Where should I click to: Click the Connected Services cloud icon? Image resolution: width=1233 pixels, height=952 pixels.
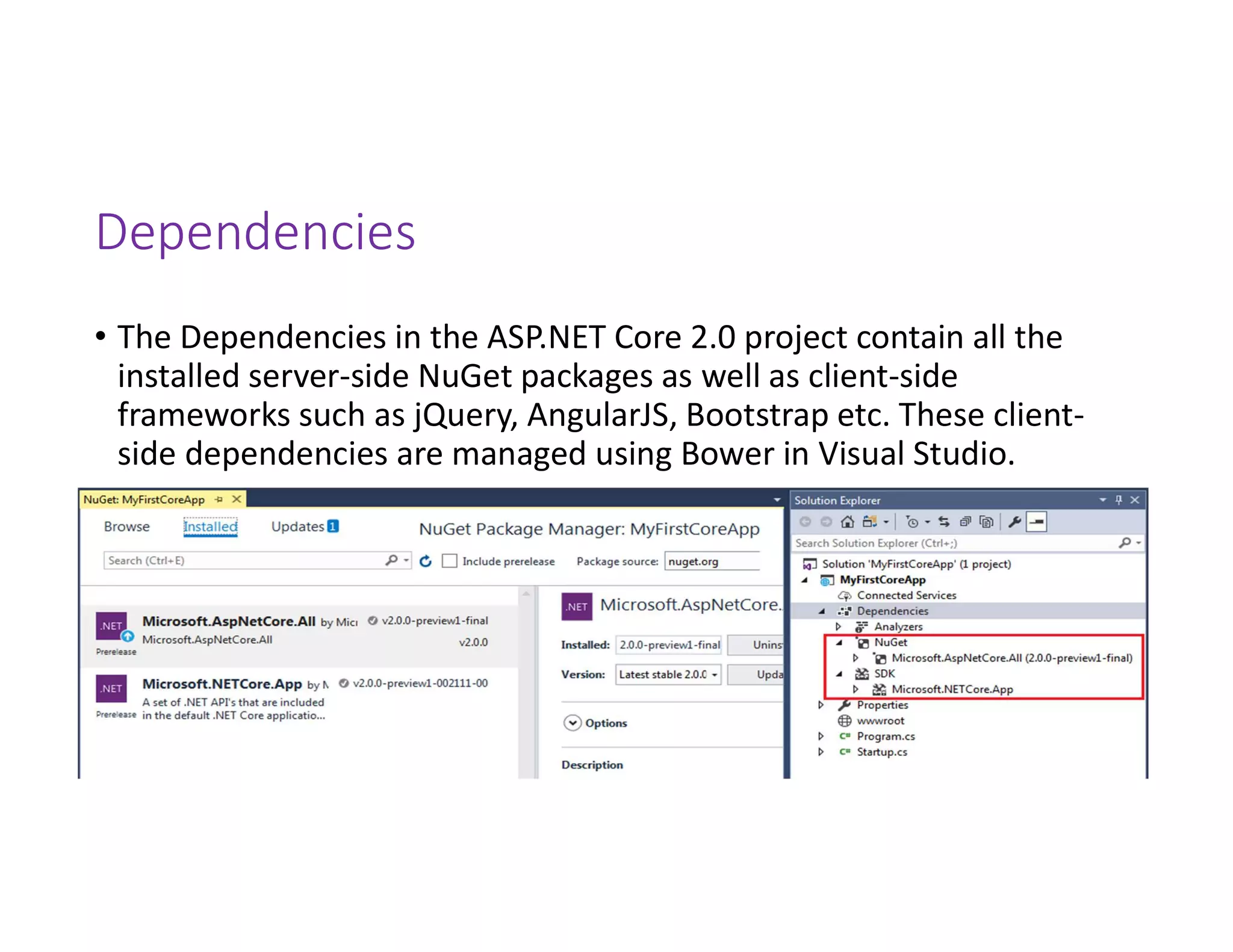(x=845, y=596)
